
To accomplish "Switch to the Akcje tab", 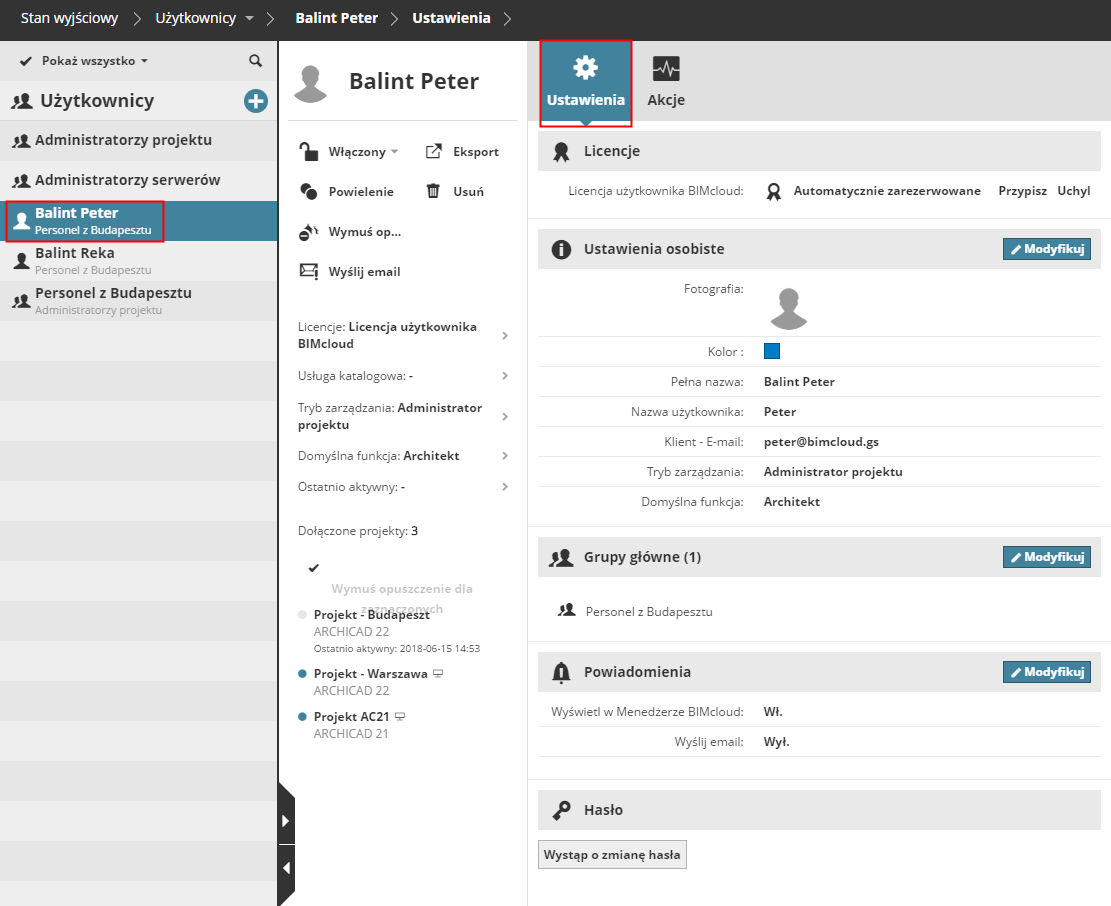I will coord(666,82).
